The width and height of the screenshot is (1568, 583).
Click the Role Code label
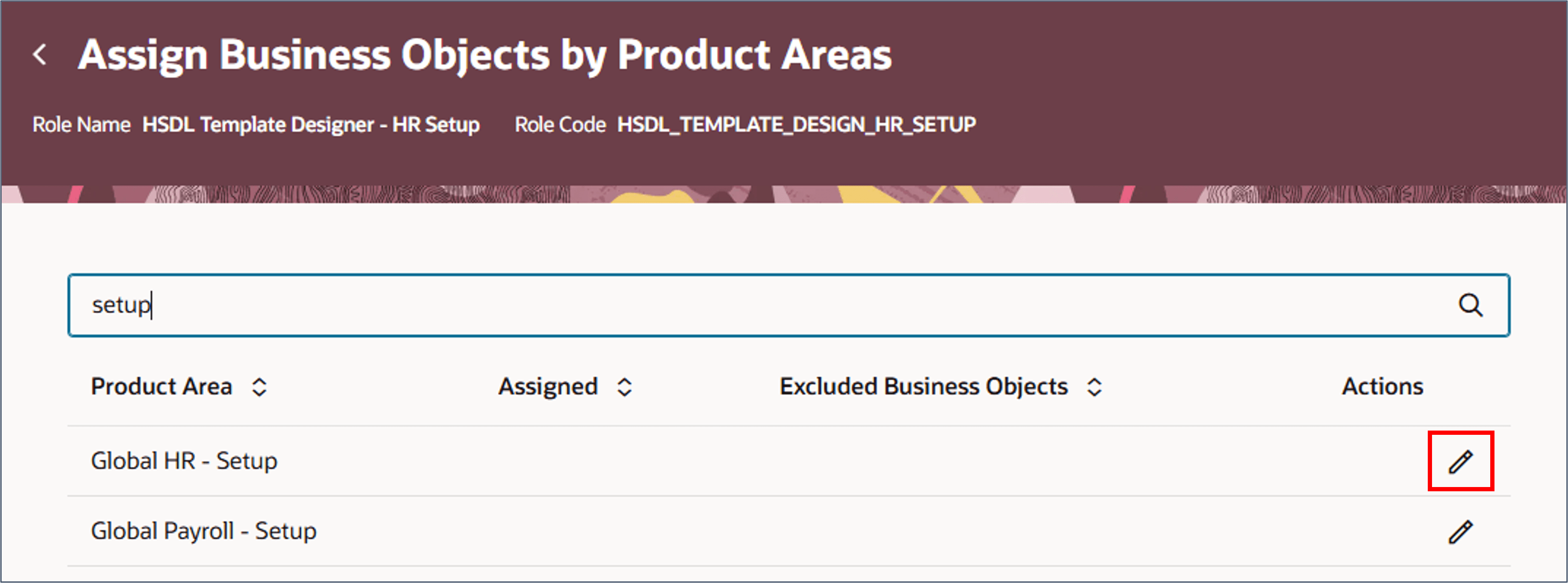(x=560, y=124)
